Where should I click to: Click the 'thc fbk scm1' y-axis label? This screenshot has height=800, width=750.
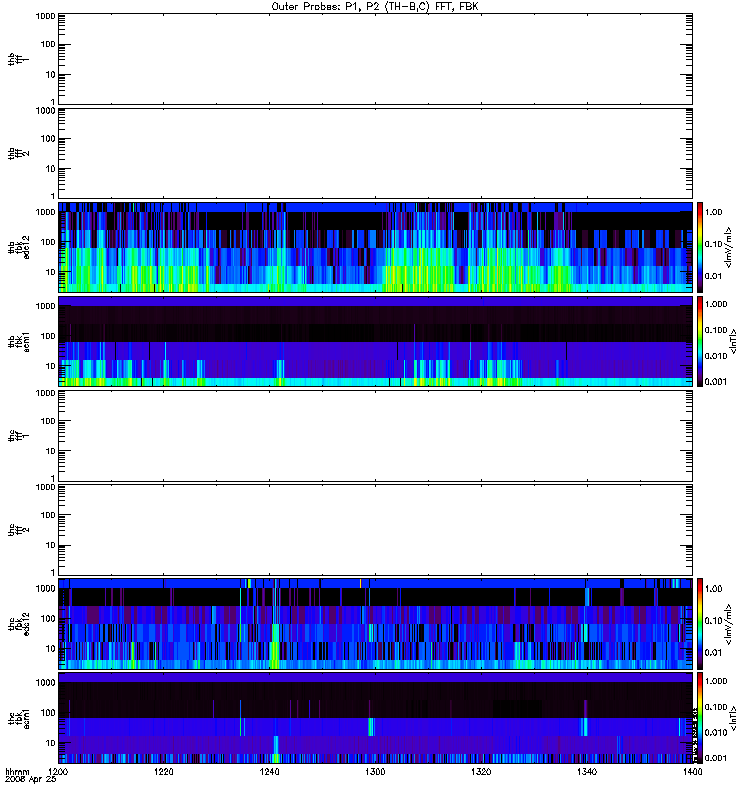pyautogui.click(x=18, y=718)
